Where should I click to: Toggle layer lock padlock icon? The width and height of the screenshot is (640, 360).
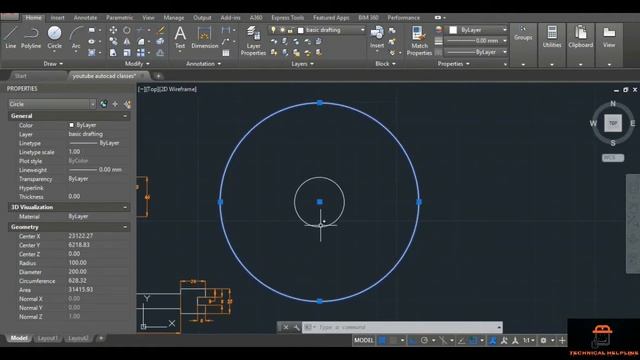point(291,30)
